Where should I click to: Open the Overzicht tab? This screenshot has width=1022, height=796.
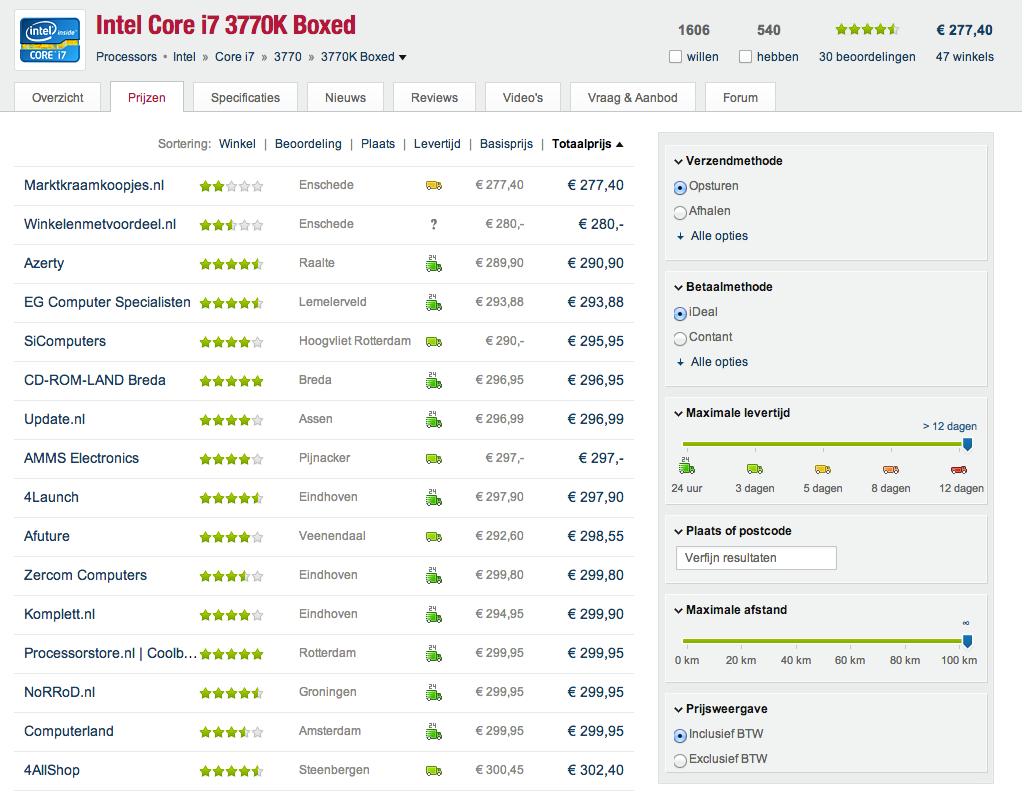click(x=58, y=97)
